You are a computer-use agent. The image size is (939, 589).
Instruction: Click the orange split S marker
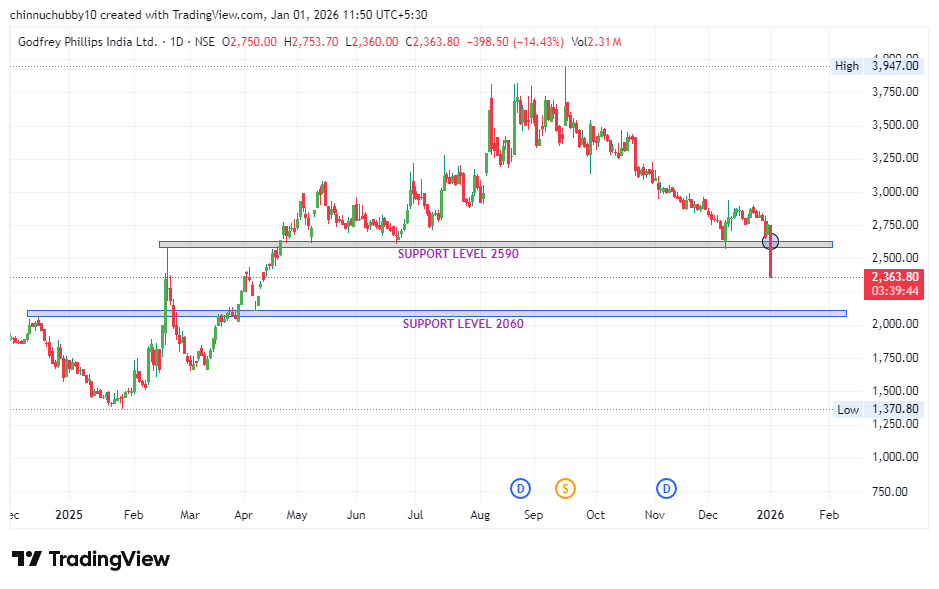click(x=565, y=488)
